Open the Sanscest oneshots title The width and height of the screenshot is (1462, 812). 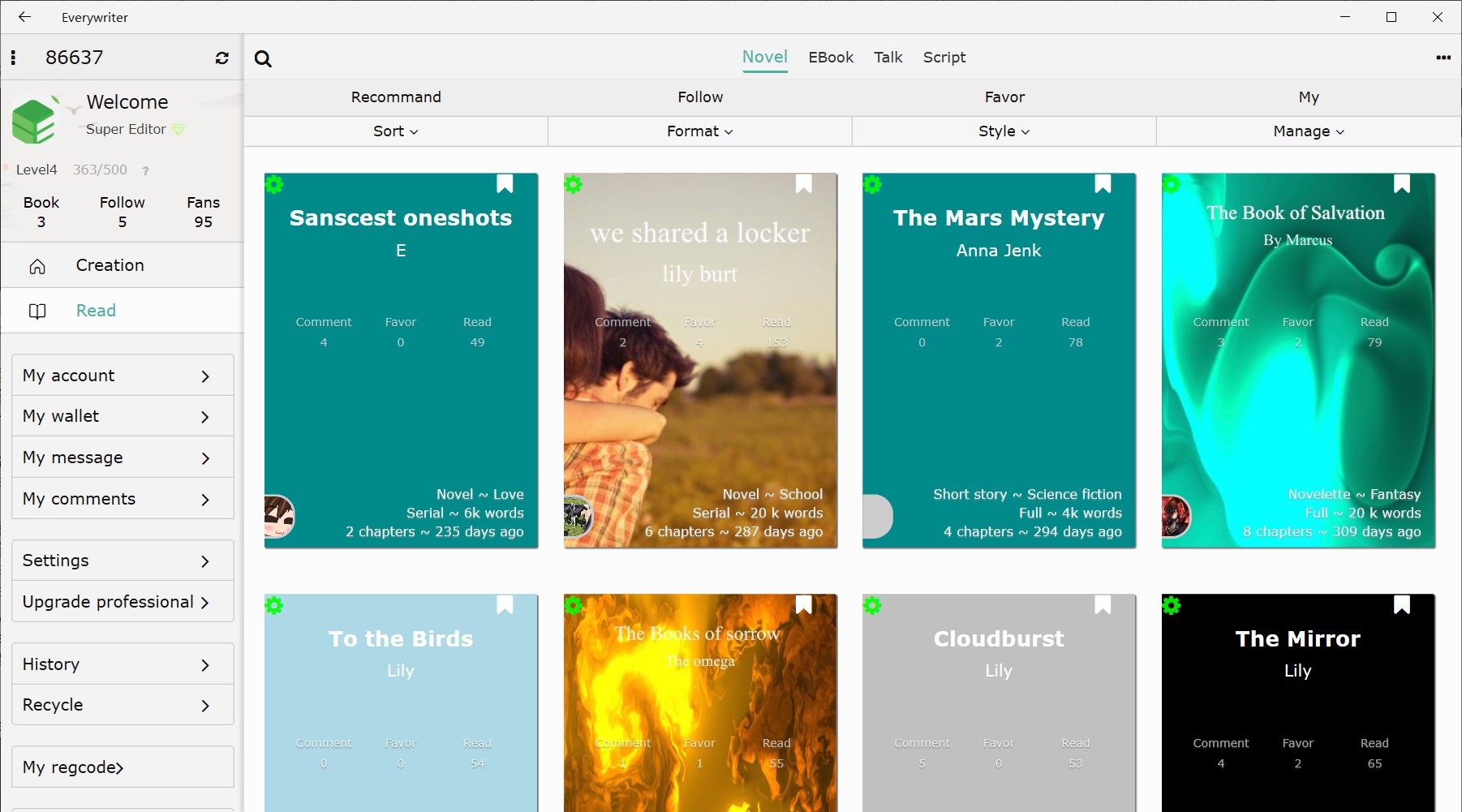401,218
